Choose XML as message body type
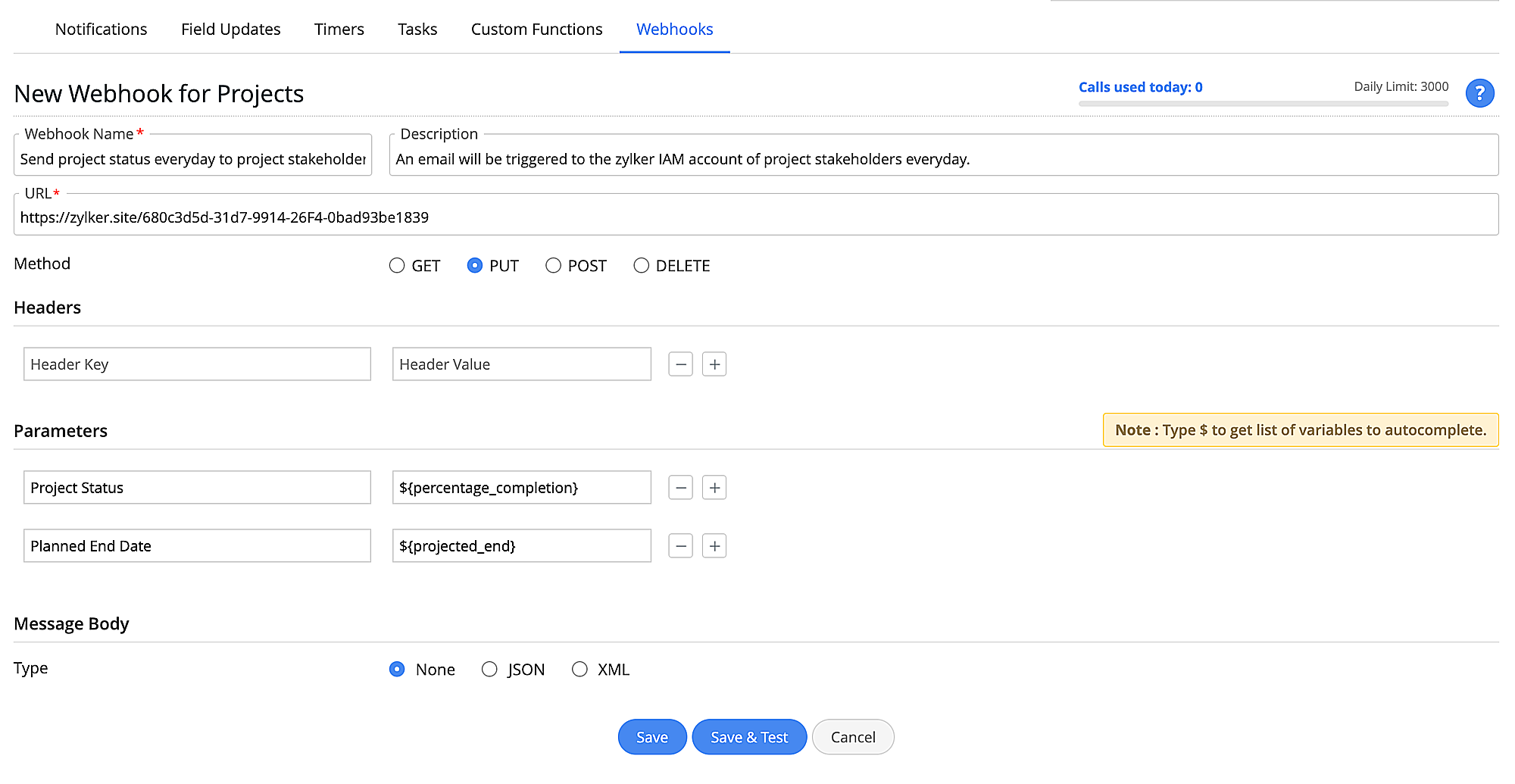The width and height of the screenshot is (1515, 784). pyautogui.click(x=580, y=669)
